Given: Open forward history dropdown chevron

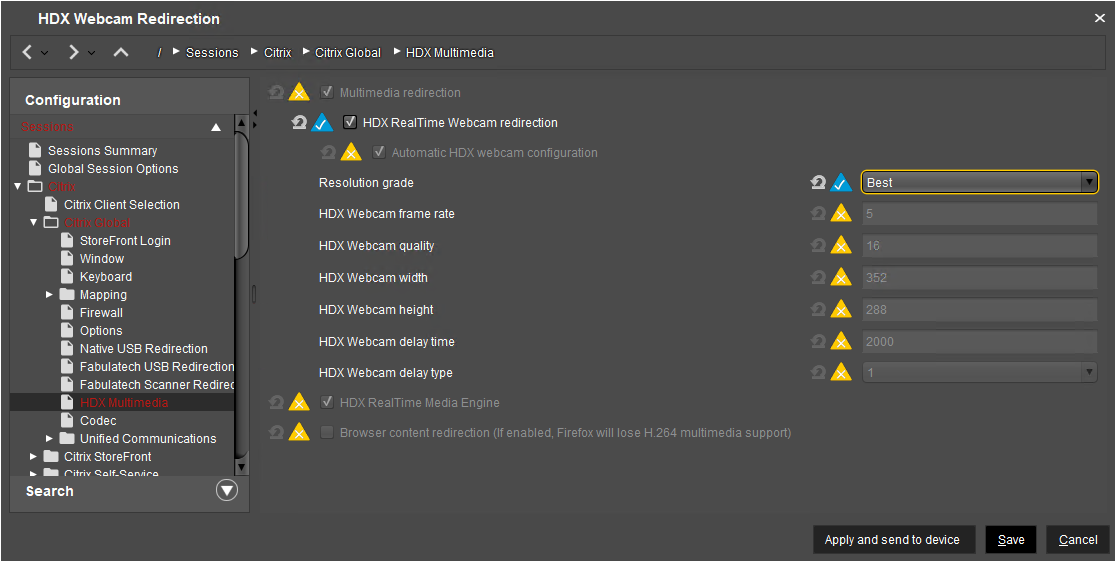Looking at the screenshot, I should click(x=91, y=53).
